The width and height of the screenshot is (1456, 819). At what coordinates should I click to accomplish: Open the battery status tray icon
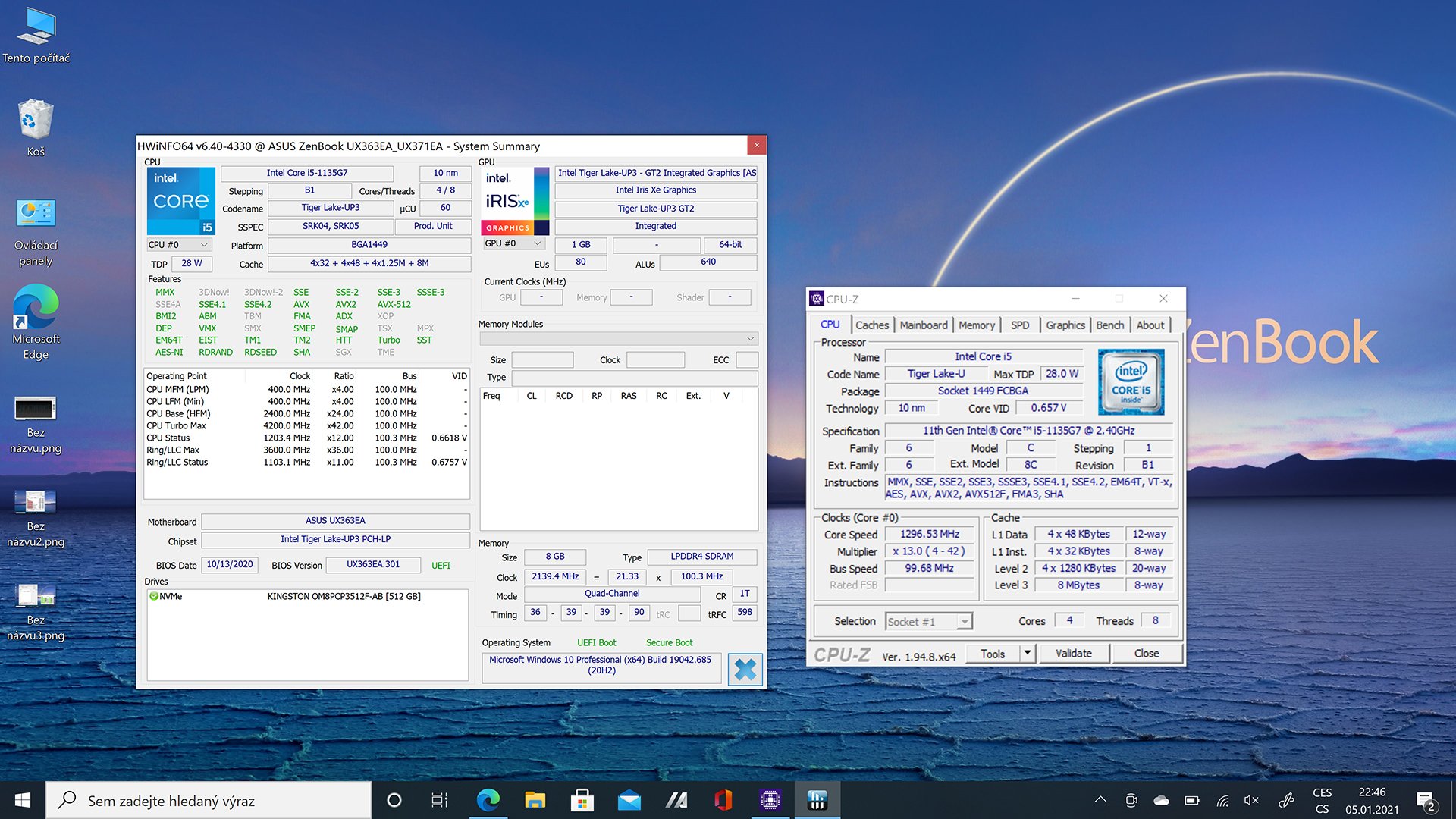coord(1191,800)
